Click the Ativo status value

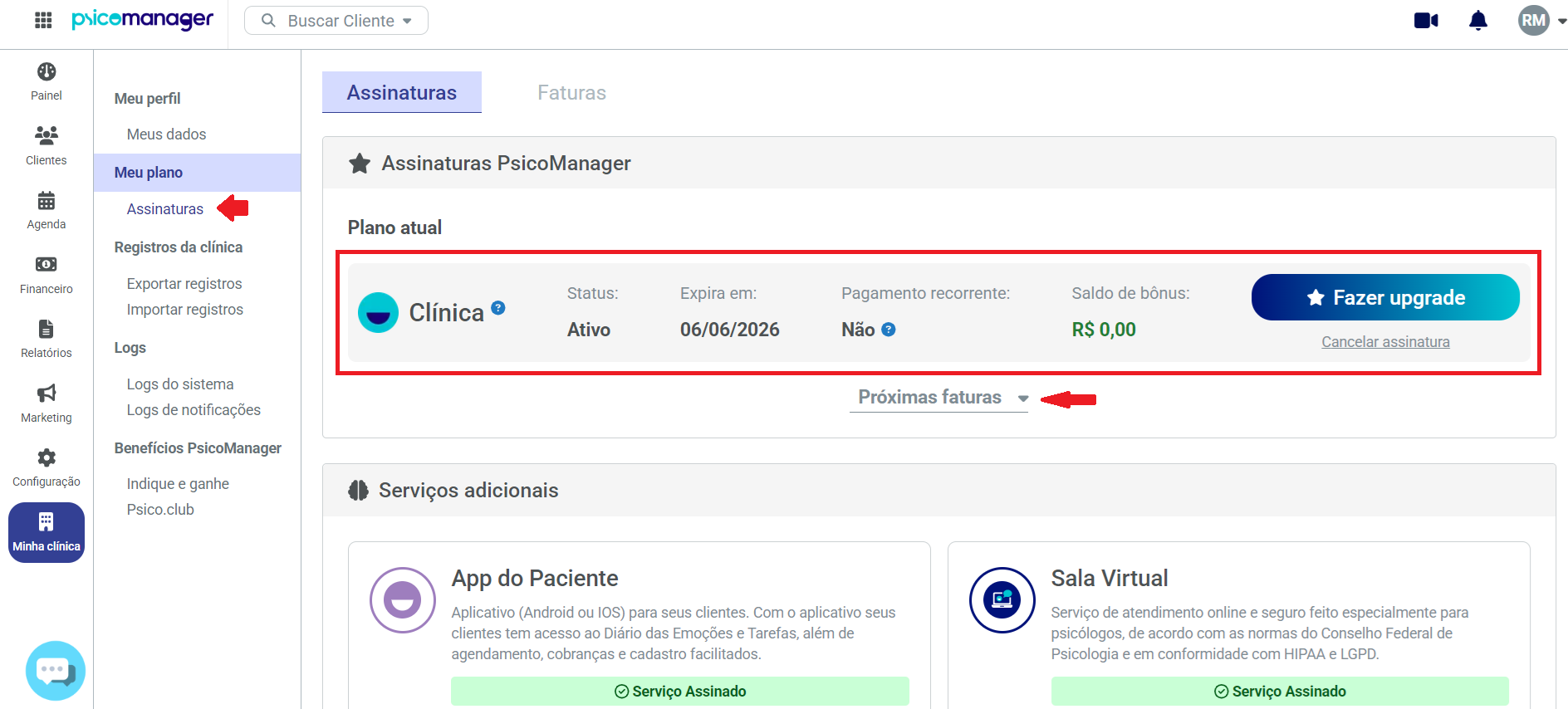[x=589, y=330]
